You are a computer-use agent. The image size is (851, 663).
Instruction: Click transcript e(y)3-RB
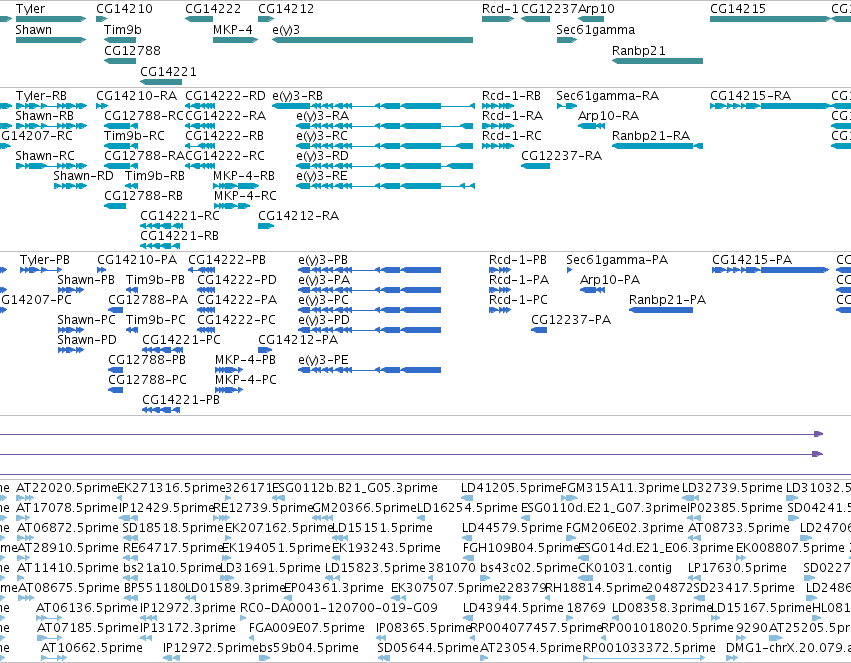click(x=373, y=106)
